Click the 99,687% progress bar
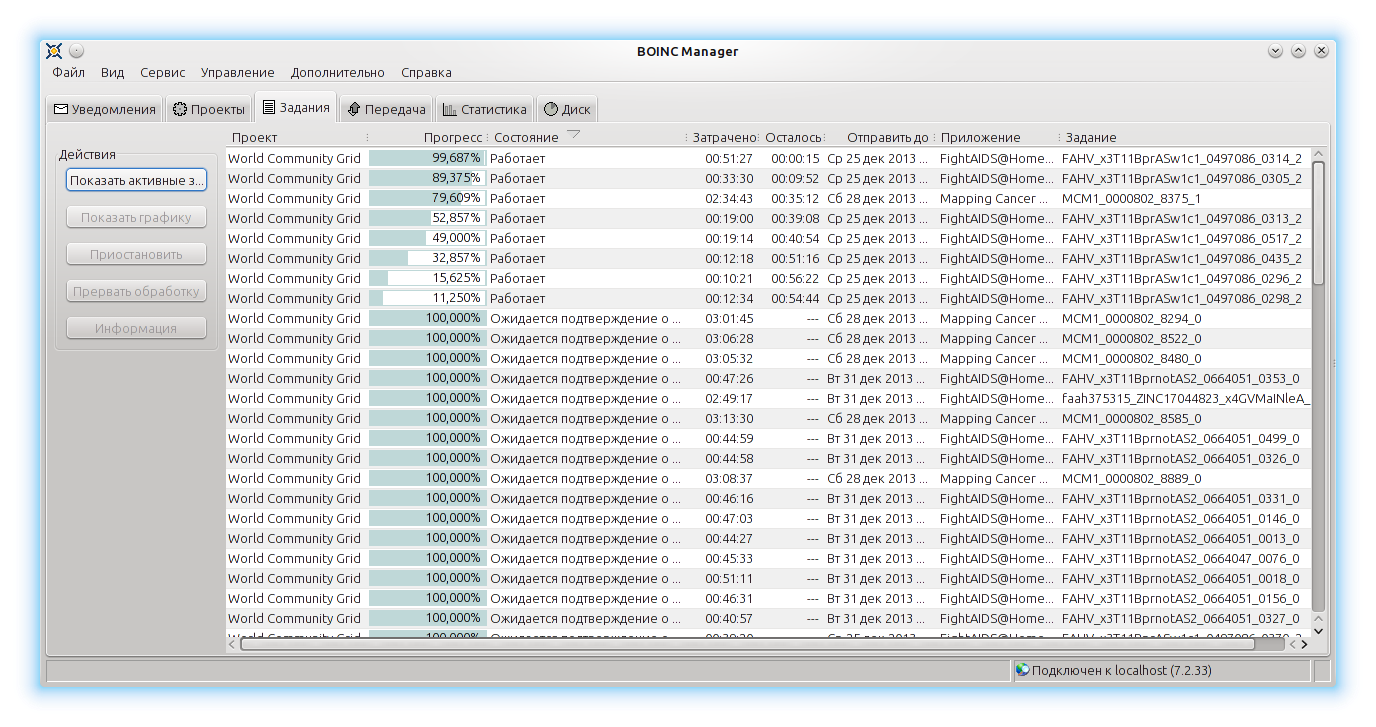This screenshot has width=1376, height=727. pyautogui.click(x=427, y=158)
